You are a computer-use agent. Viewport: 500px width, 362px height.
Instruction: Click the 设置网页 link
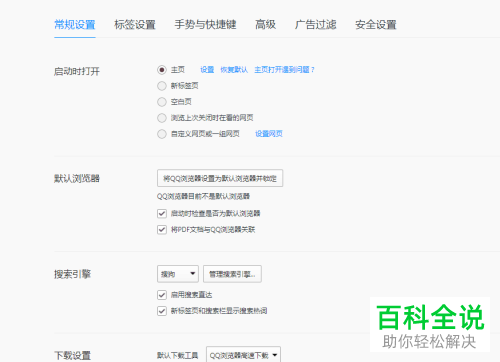pyautogui.click(x=269, y=134)
